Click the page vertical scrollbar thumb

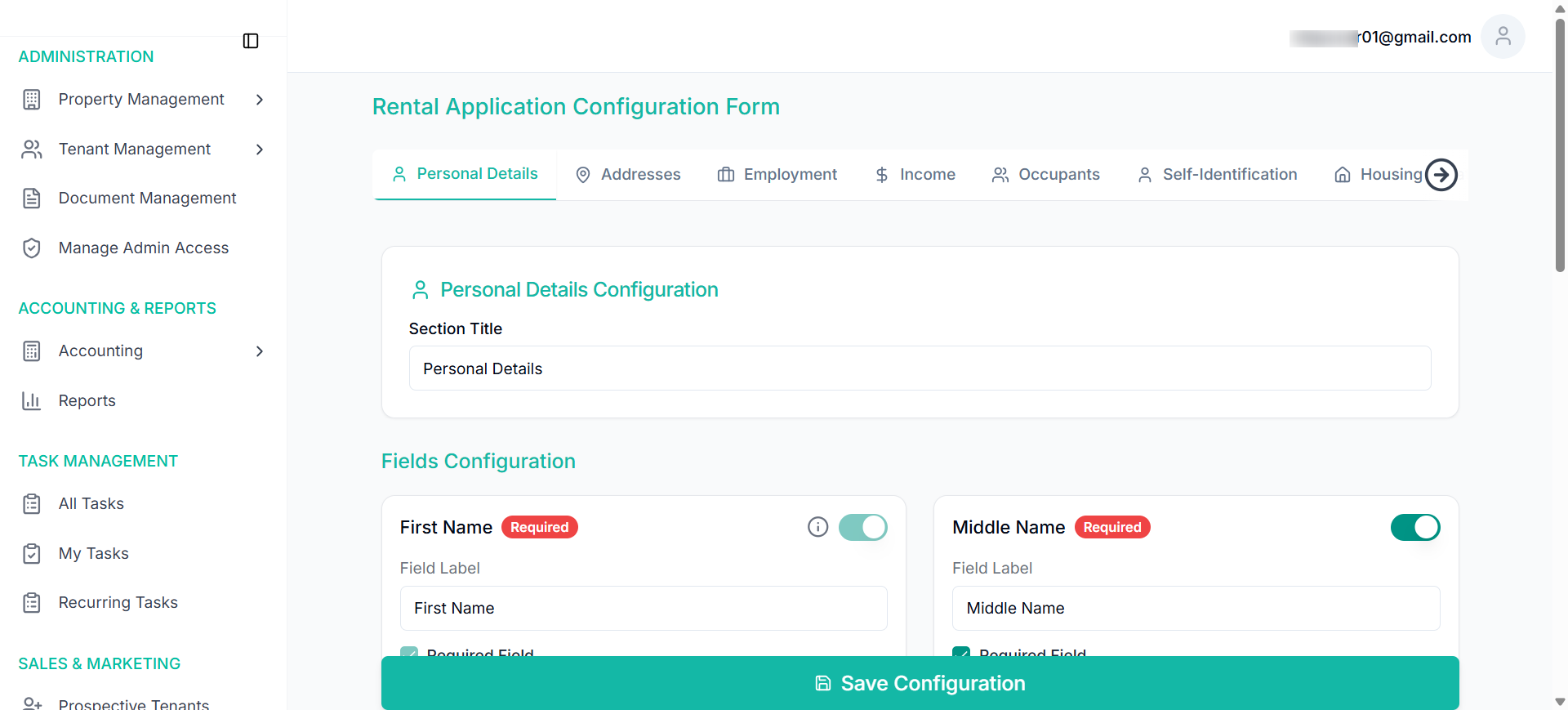pos(1561,145)
